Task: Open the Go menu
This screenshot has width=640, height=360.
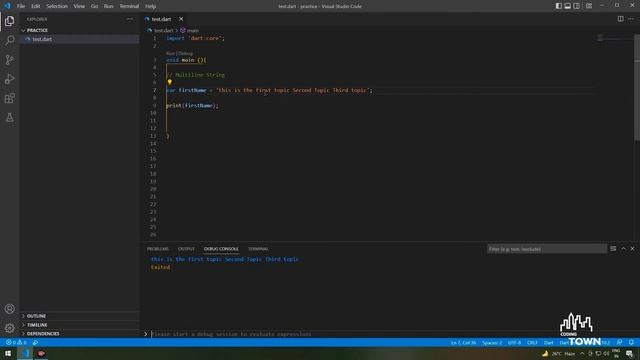Action: [x=94, y=6]
